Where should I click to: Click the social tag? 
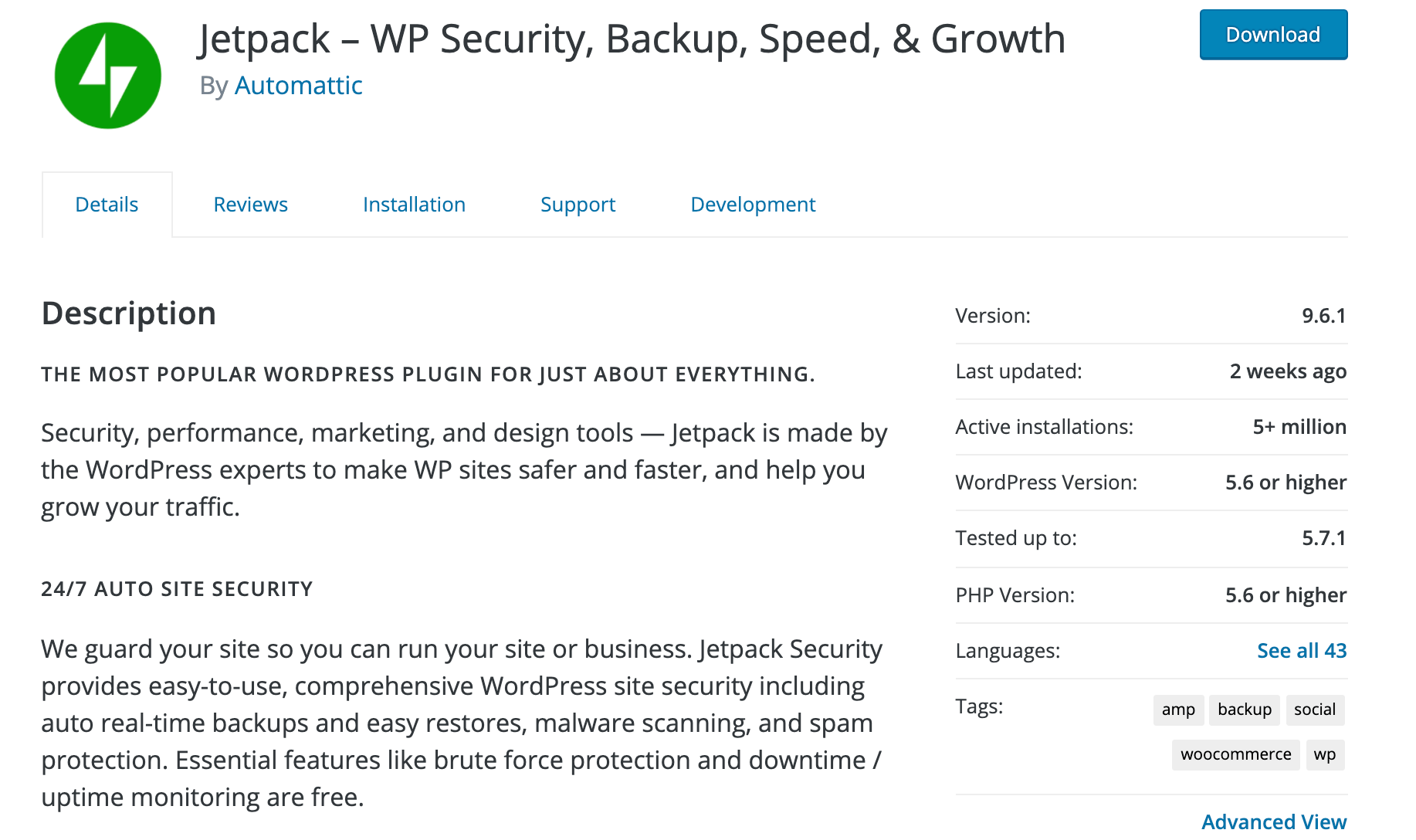[1314, 710]
